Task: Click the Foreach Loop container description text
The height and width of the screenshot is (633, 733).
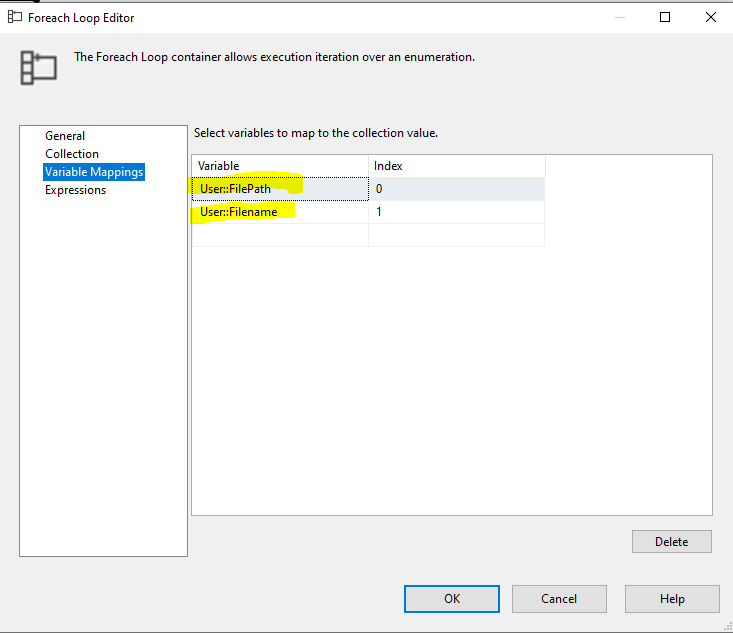Action: (274, 57)
